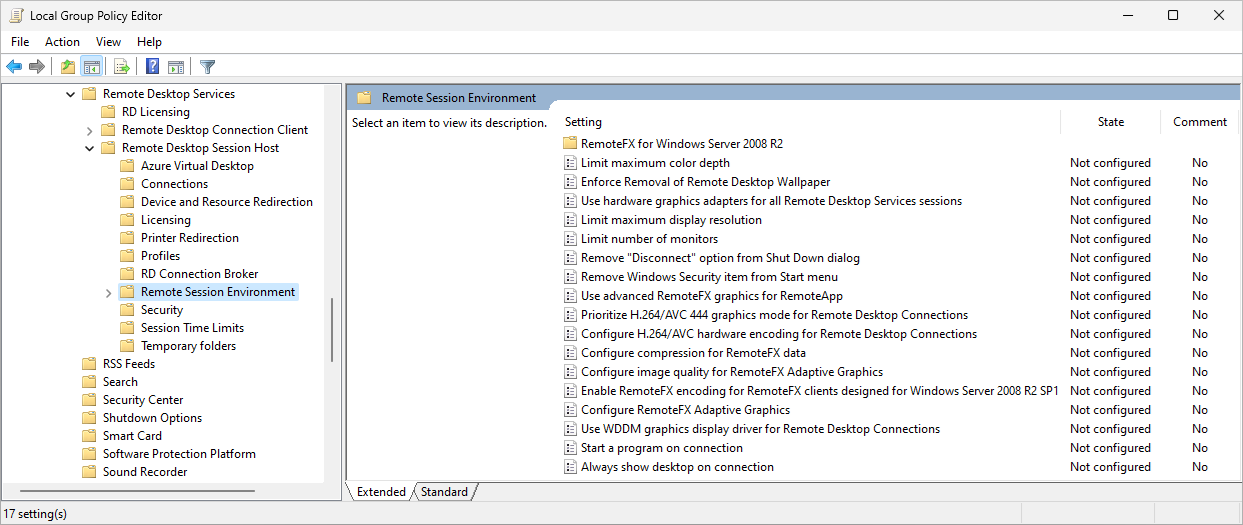The width and height of the screenshot is (1243, 525).
Task: Switch to the Standard tab
Action: tap(444, 492)
